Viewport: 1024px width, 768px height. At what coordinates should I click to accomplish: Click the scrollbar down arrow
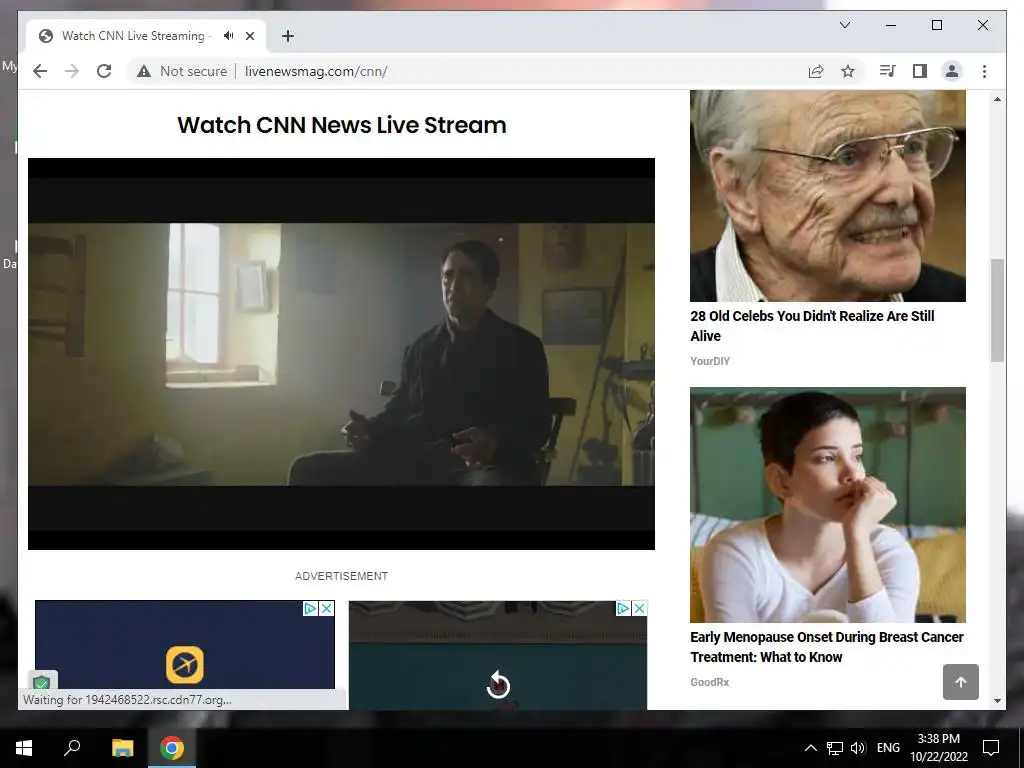pyautogui.click(x=997, y=701)
